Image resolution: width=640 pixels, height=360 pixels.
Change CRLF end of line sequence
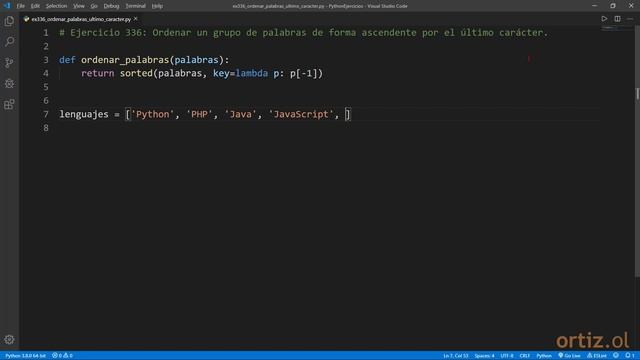[524, 356]
